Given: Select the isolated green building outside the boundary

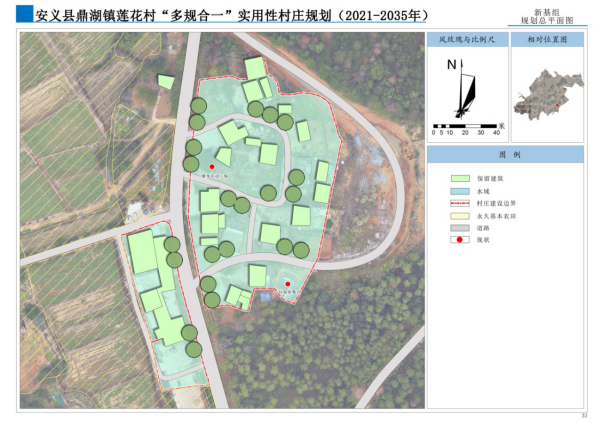Looking at the screenshot, I should (x=165, y=82).
